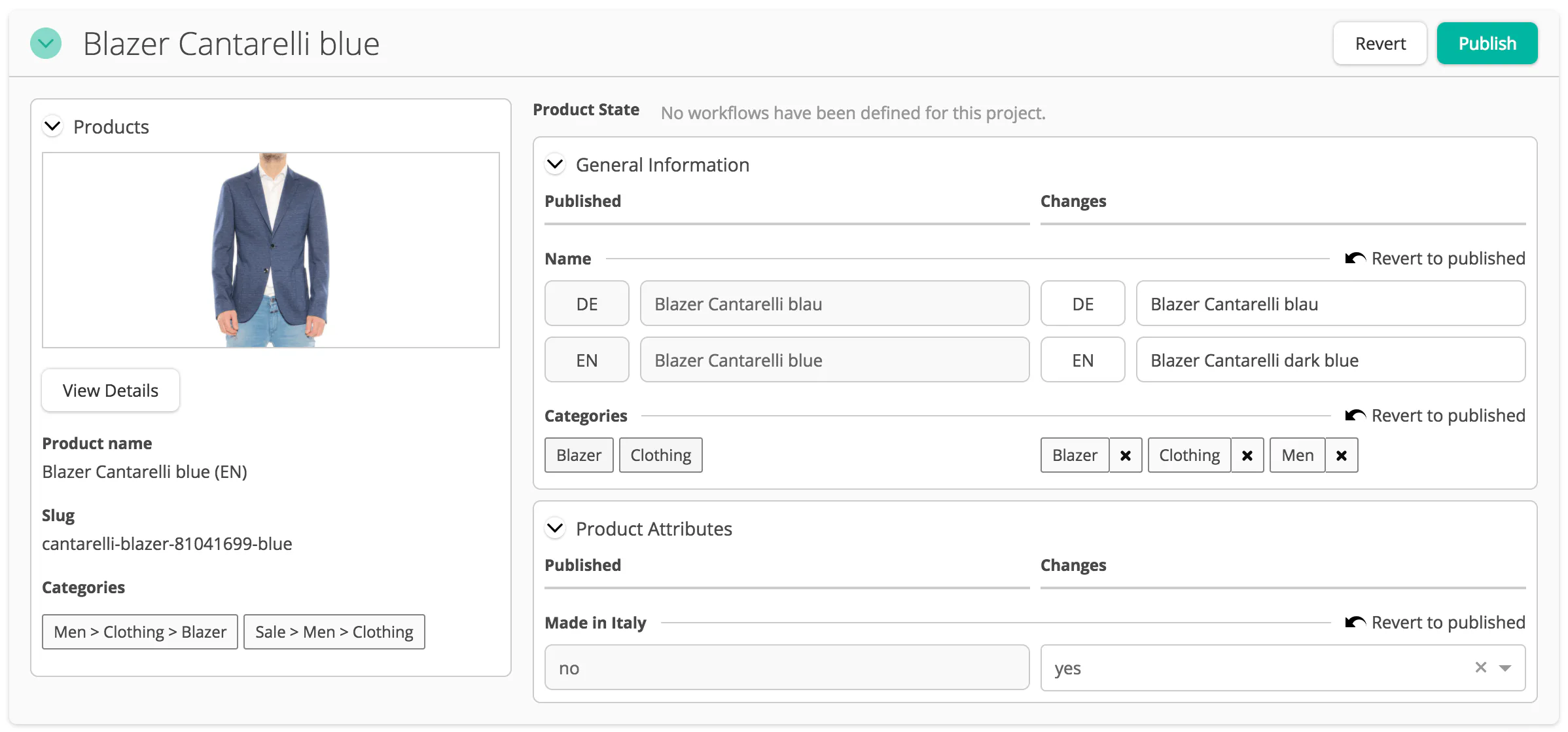Clear the Made in Italy yes value
The height and width of the screenshot is (732, 1568).
pyautogui.click(x=1480, y=667)
